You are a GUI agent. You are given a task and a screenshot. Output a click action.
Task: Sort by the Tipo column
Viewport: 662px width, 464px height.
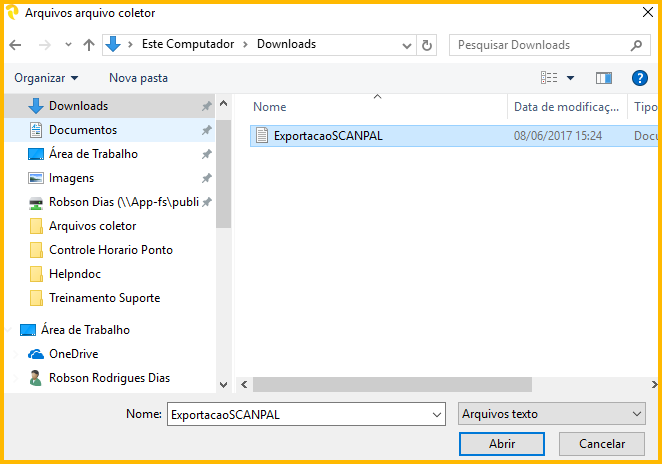click(646, 107)
